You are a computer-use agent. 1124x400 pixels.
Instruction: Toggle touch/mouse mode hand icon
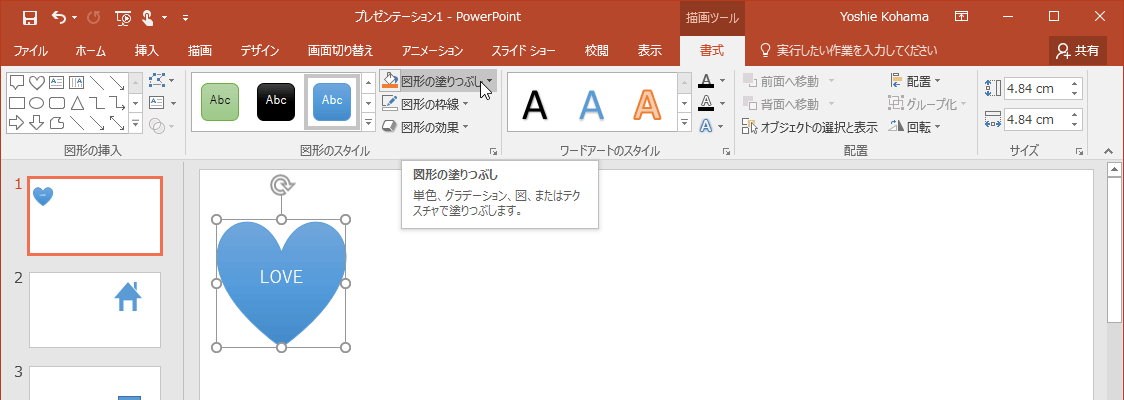pos(148,17)
